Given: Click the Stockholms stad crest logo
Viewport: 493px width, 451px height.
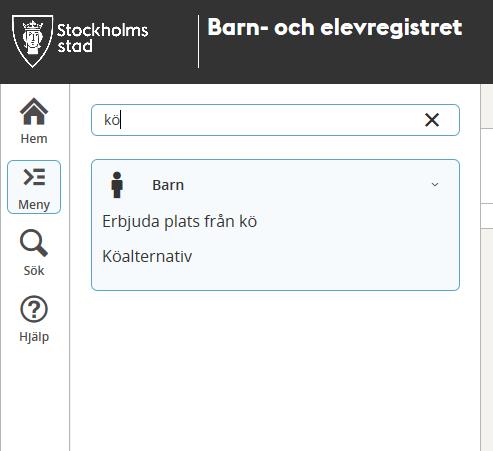Looking at the screenshot, I should tap(32, 41).
